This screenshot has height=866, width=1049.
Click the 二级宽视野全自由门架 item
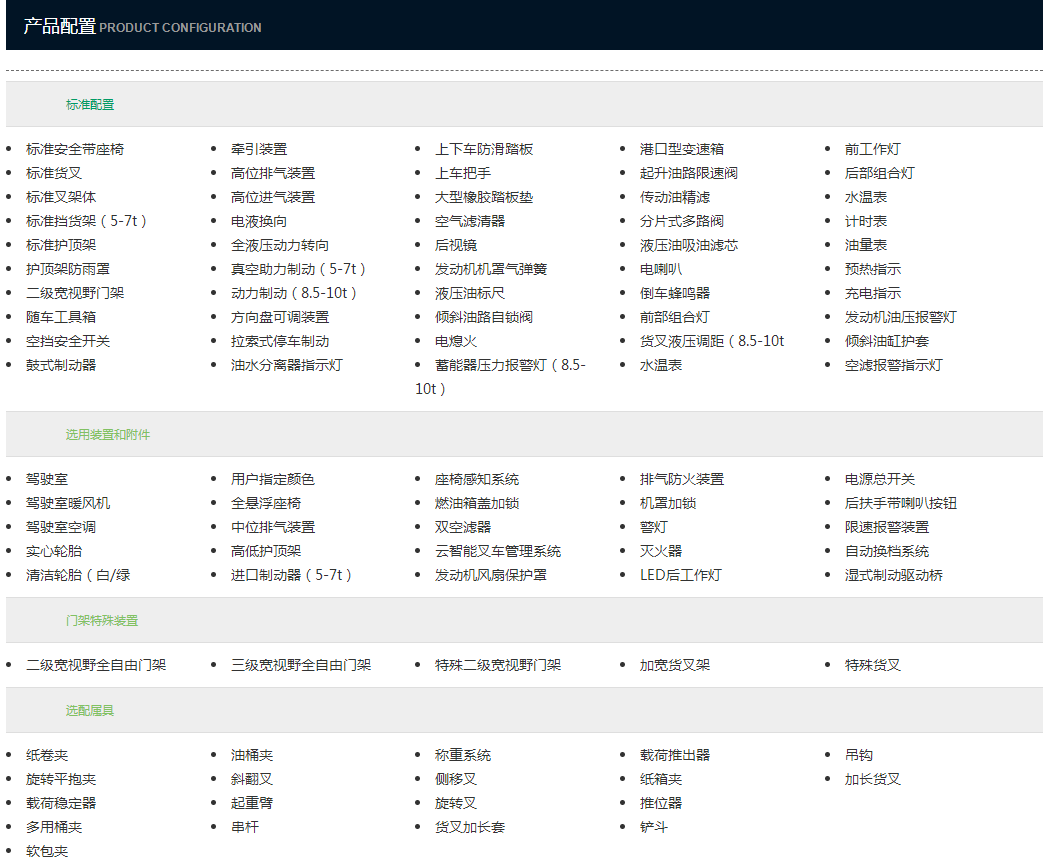coord(96,665)
